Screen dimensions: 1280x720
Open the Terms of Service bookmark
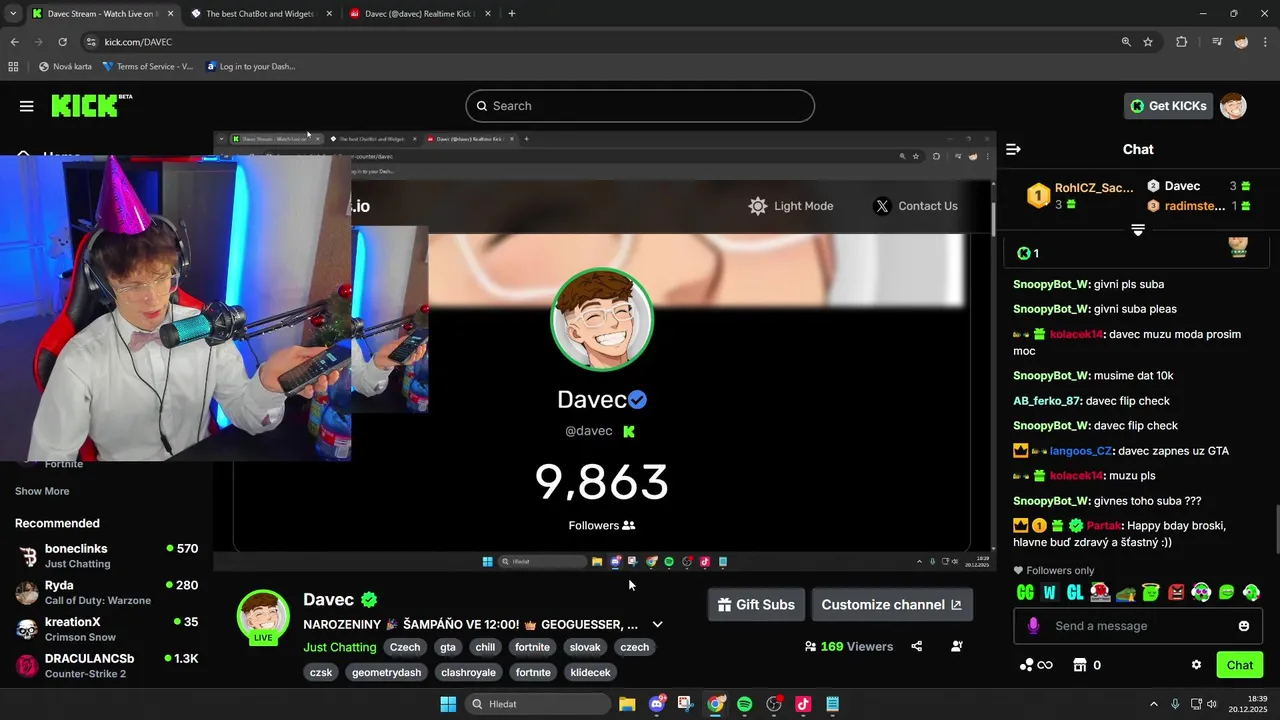(x=148, y=67)
